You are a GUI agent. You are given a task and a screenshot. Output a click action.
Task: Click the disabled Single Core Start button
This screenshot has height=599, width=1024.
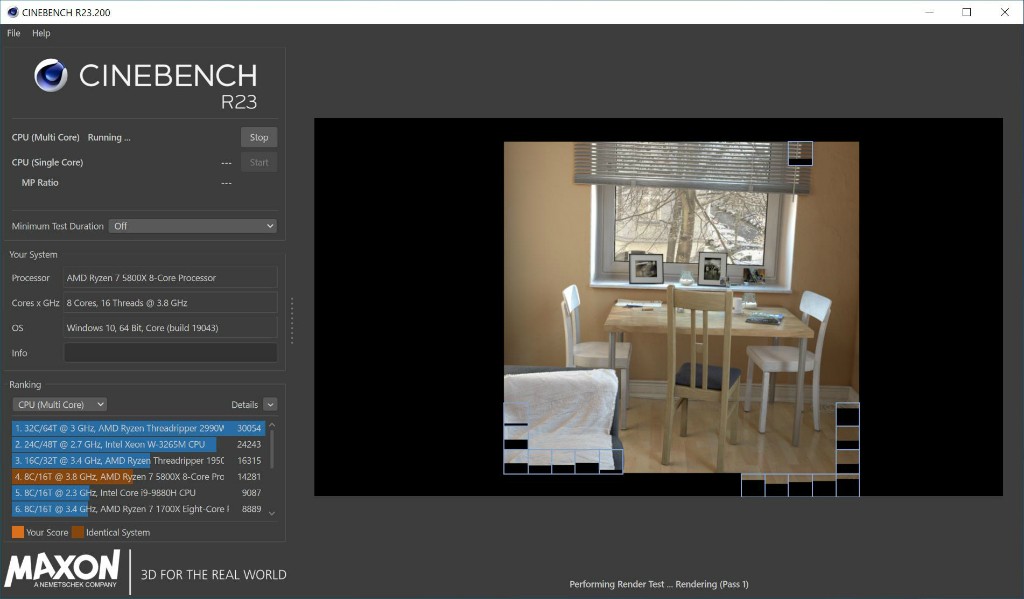pos(259,163)
